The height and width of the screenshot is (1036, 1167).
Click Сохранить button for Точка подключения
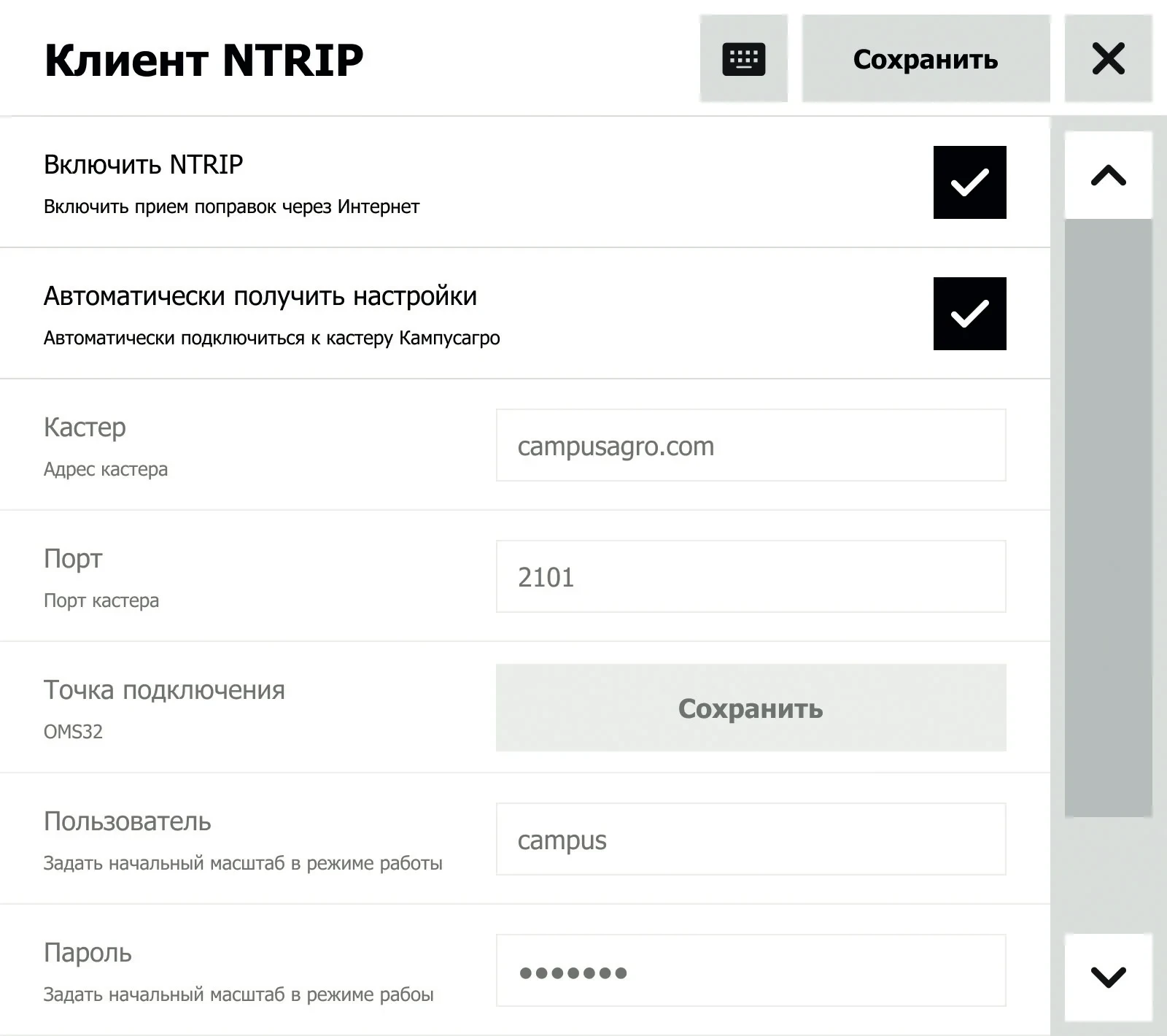(751, 708)
